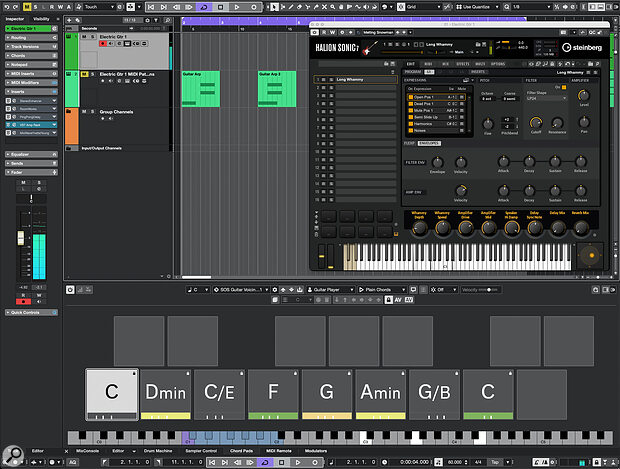This screenshot has width=620, height=469.
Task: Trigger the G/B chord pad
Action: [x=435, y=394]
